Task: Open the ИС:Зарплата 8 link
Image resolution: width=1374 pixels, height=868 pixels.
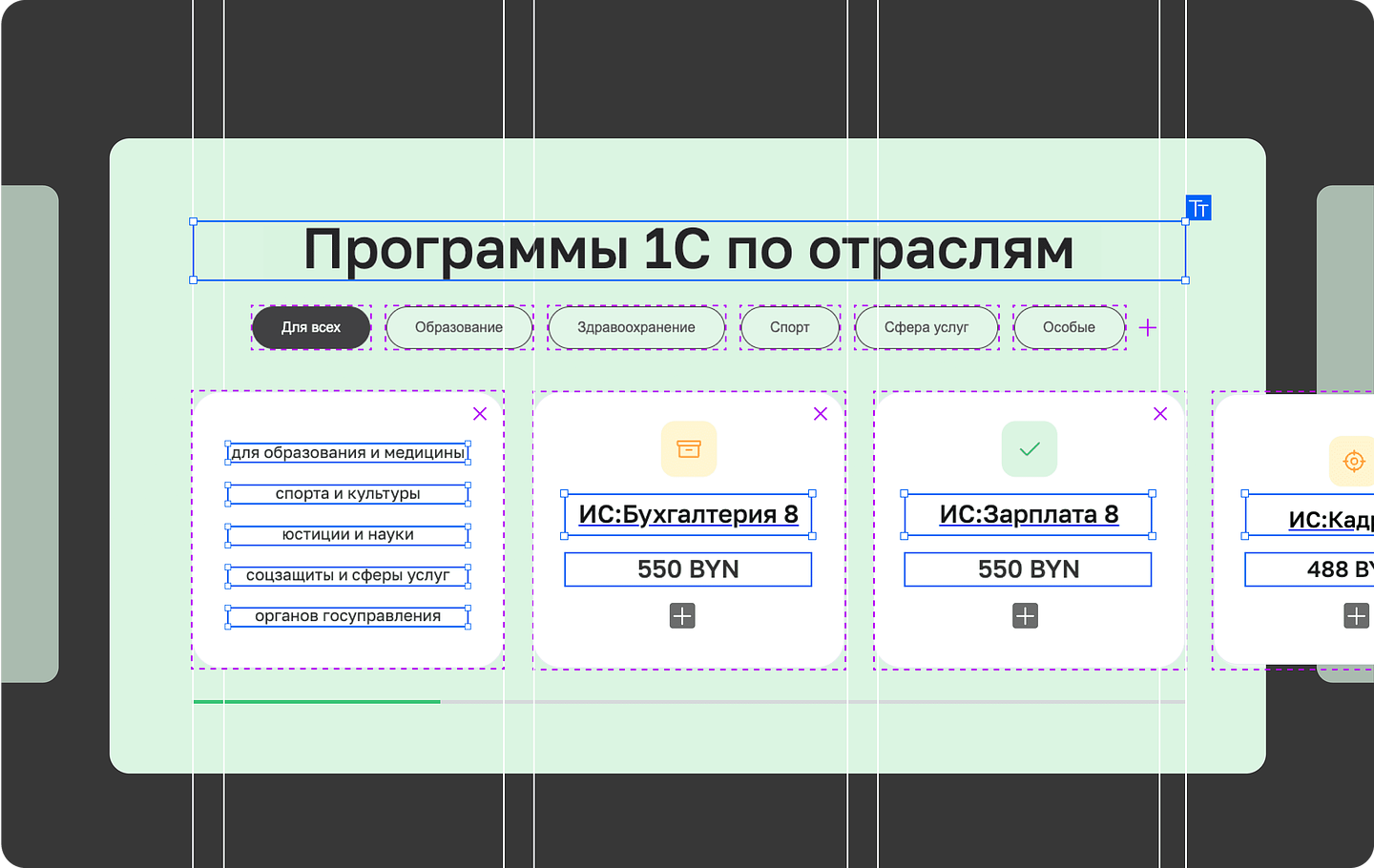Action: (x=1029, y=514)
